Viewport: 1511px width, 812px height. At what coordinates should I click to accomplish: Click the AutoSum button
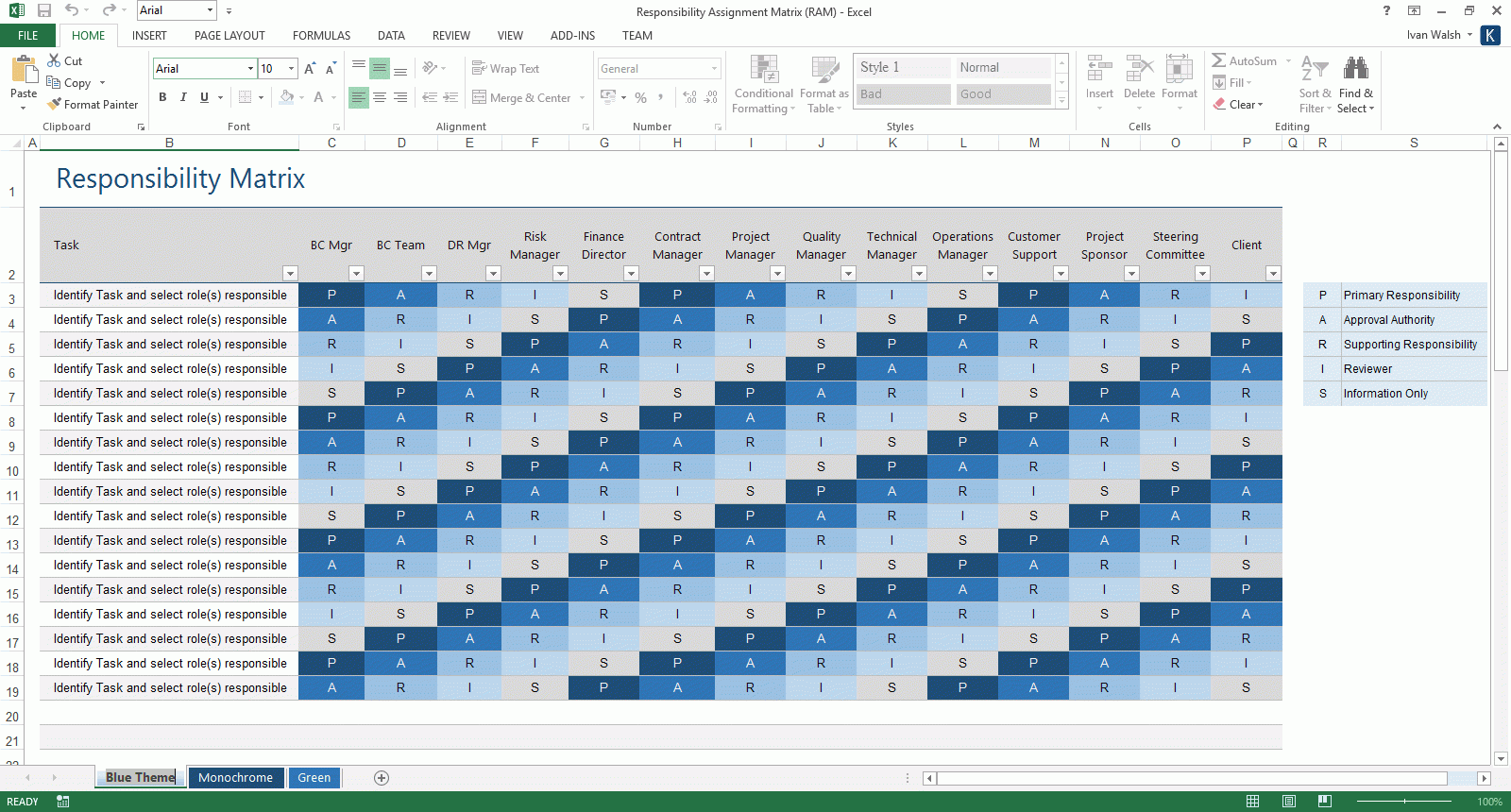click(x=1244, y=61)
